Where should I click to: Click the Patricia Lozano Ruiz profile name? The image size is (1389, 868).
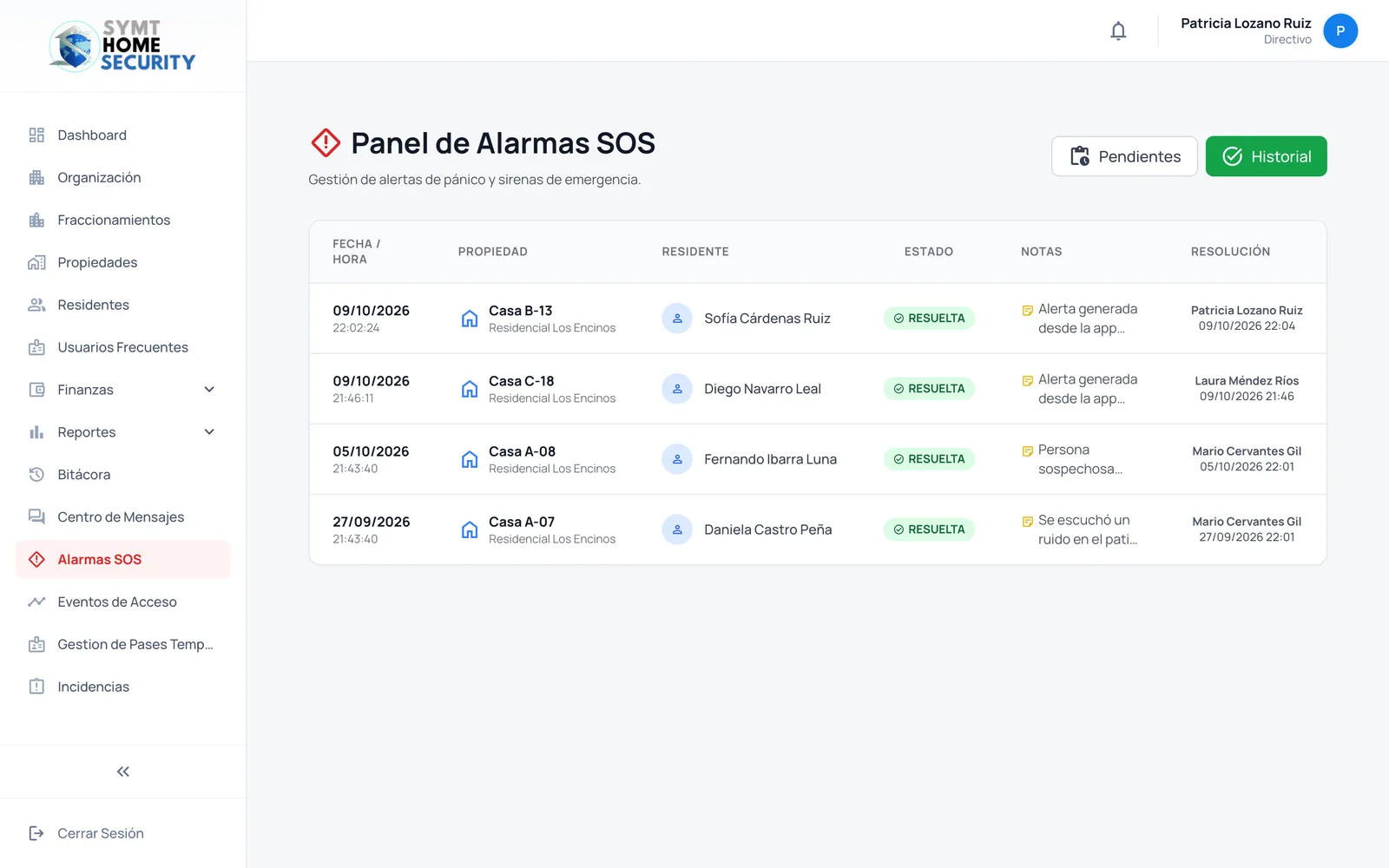1246,23
